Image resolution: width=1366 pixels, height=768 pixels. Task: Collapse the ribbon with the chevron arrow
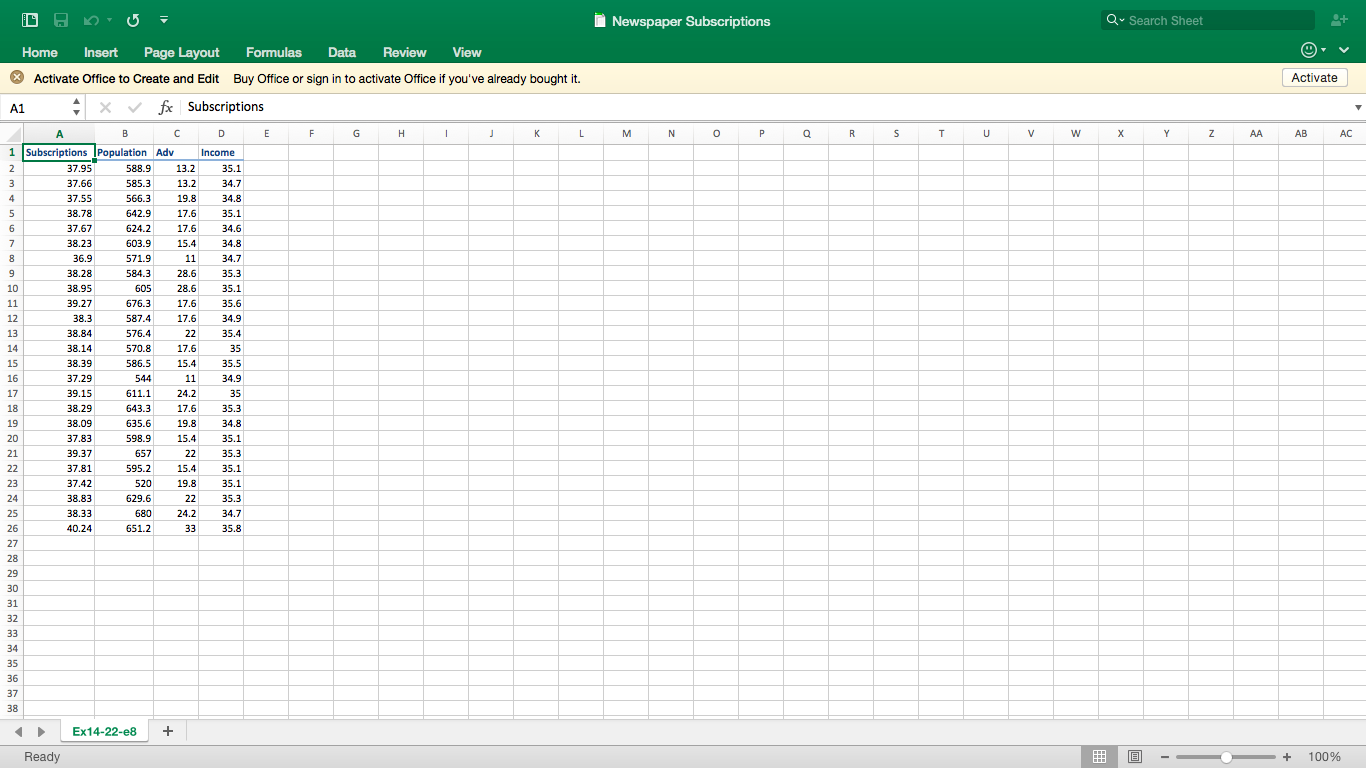pos(1344,48)
